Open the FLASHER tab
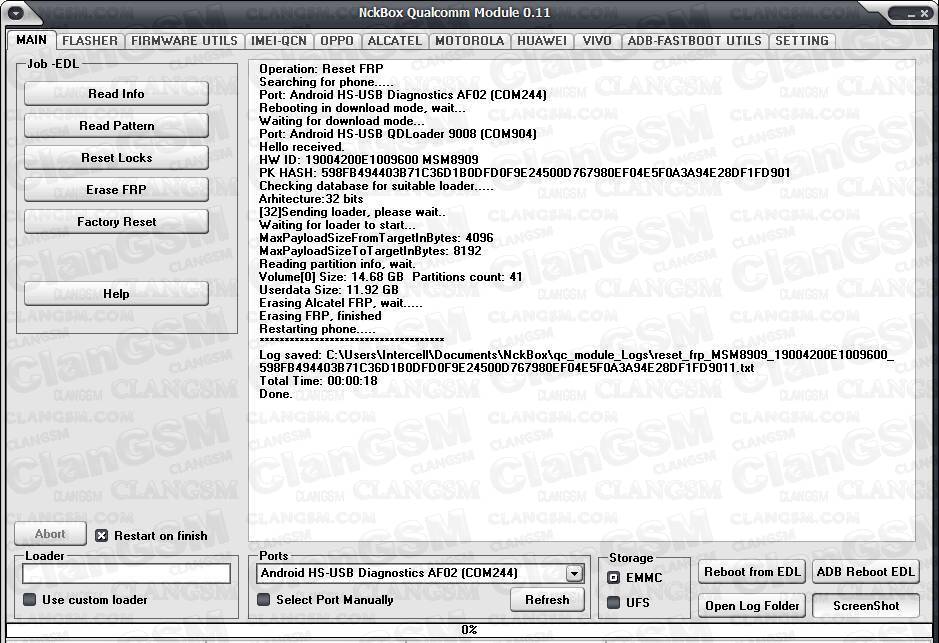Viewport: 939px width, 643px height. [x=90, y=41]
